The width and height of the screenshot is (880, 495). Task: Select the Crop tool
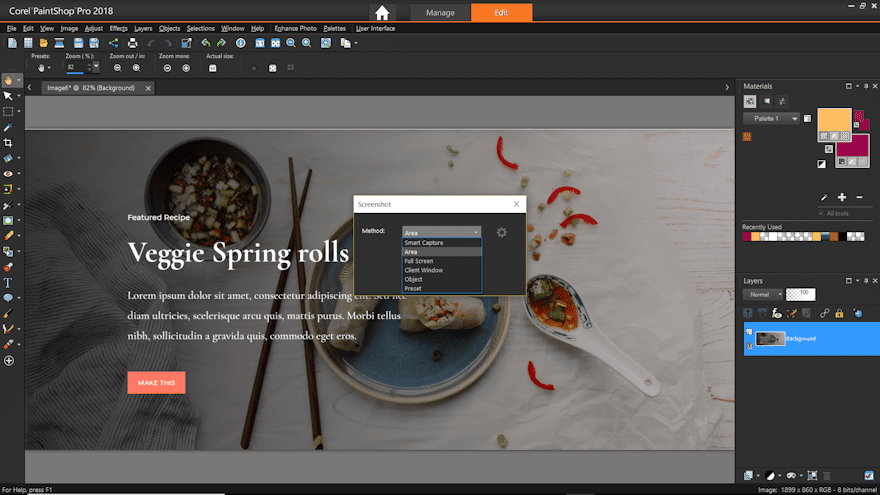pos(8,143)
